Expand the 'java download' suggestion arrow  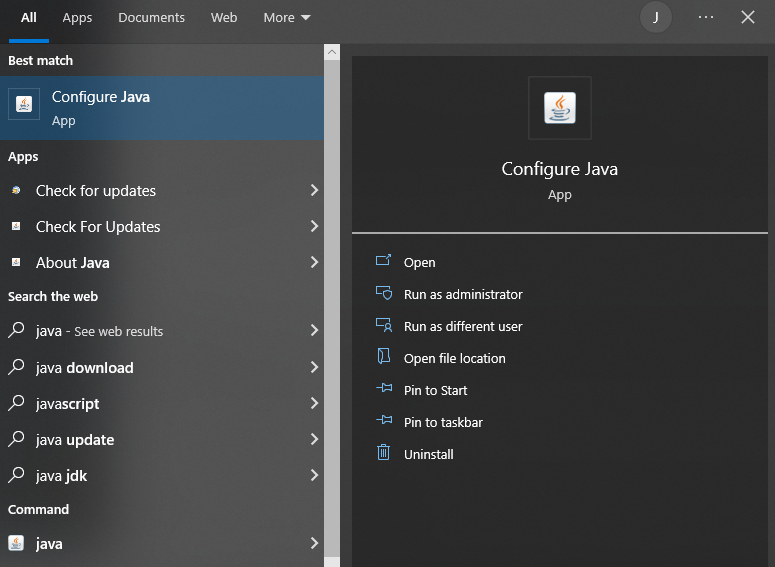click(314, 367)
